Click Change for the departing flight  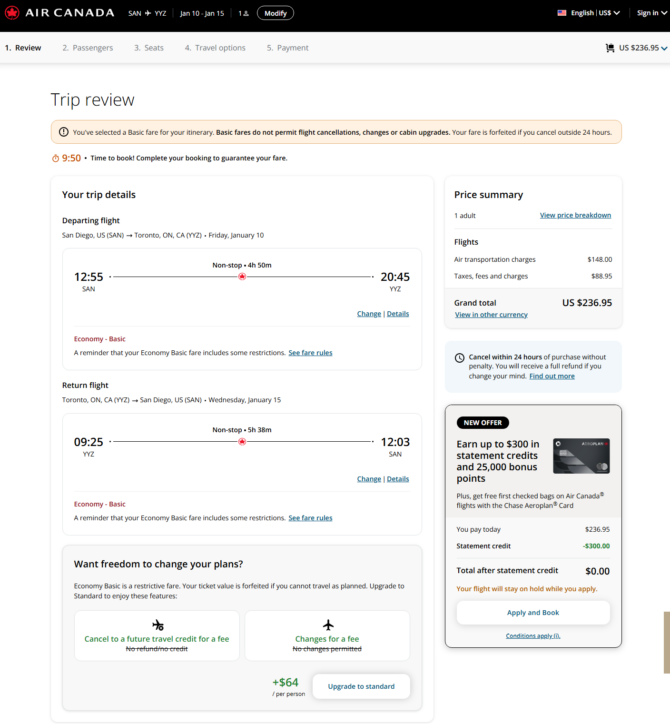(x=369, y=314)
